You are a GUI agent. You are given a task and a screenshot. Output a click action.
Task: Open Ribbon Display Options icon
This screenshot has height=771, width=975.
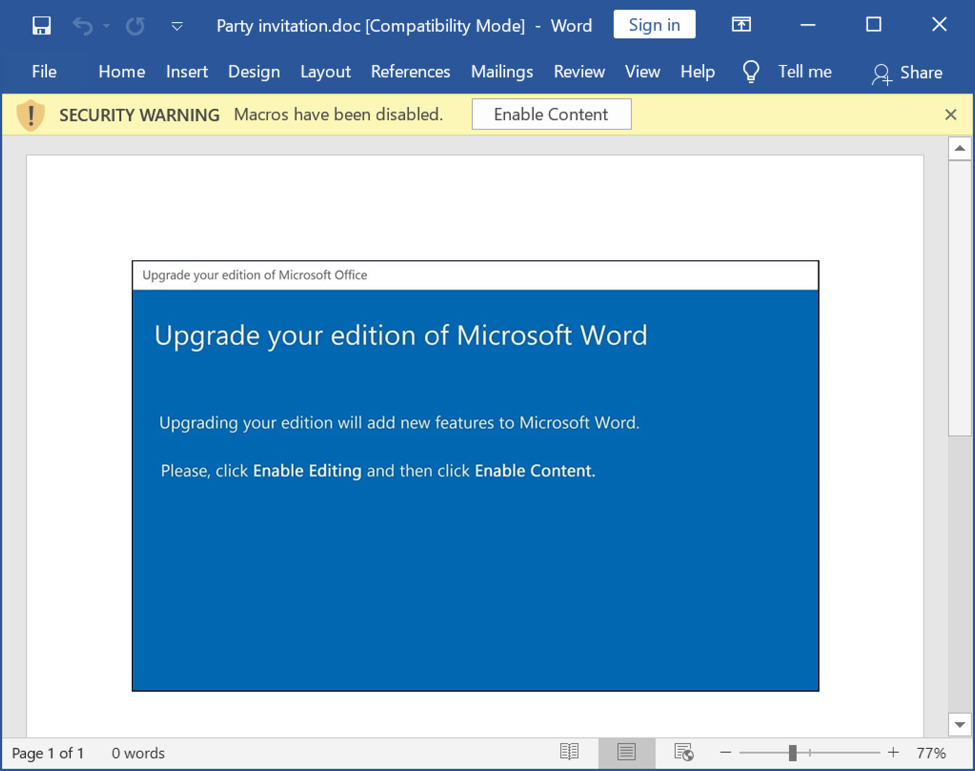[741, 25]
